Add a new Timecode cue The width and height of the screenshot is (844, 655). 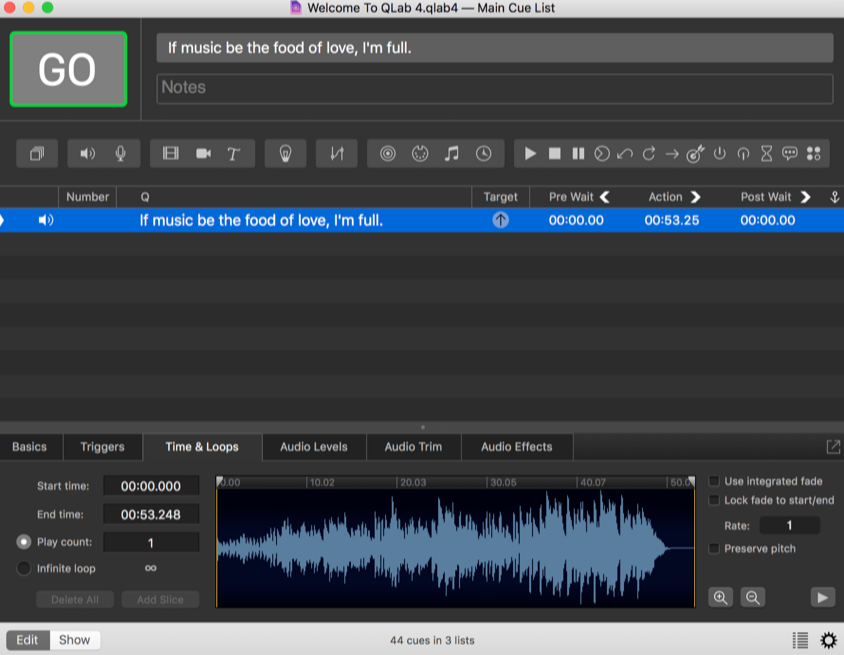tap(483, 154)
